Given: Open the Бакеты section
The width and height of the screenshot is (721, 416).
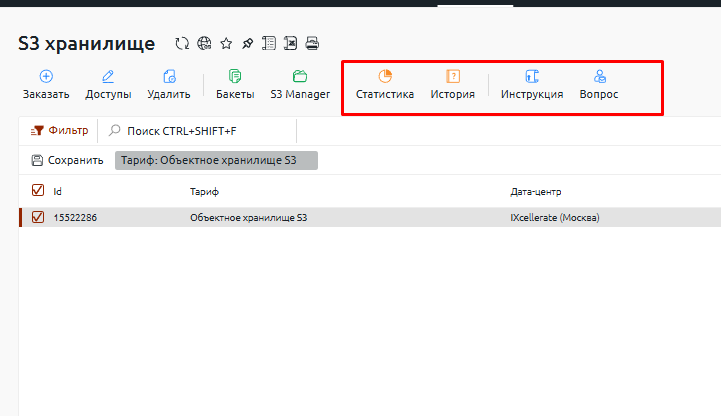Looking at the screenshot, I should click(x=235, y=85).
